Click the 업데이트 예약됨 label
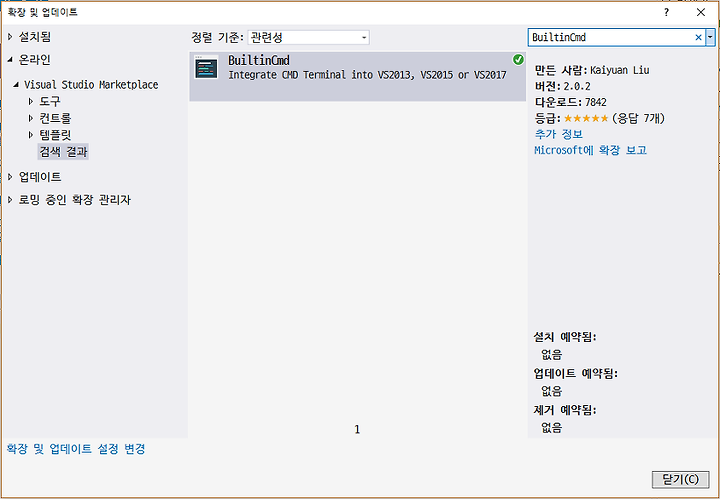This screenshot has width=720, height=499. pos(576,373)
